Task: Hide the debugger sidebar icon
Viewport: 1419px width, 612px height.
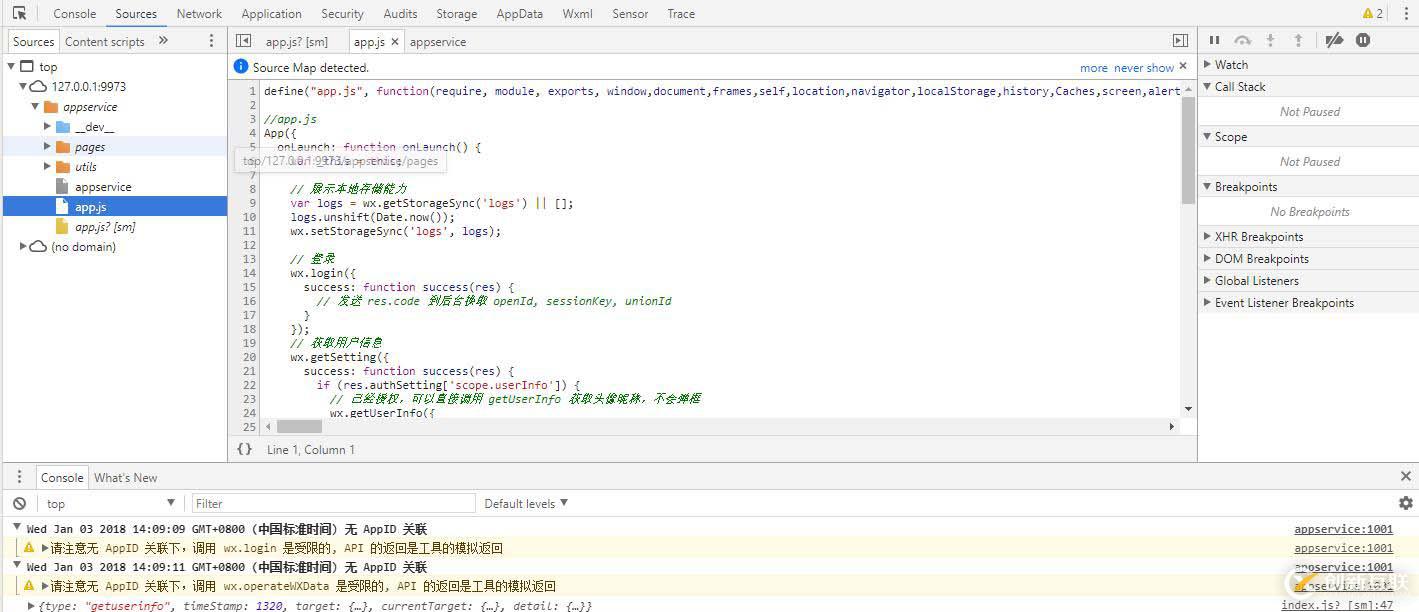Action: 1180,41
